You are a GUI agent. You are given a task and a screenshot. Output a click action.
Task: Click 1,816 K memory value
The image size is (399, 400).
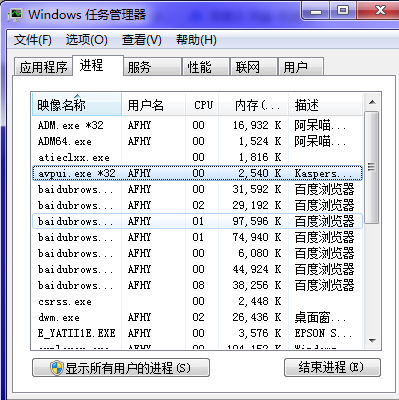[260, 157]
